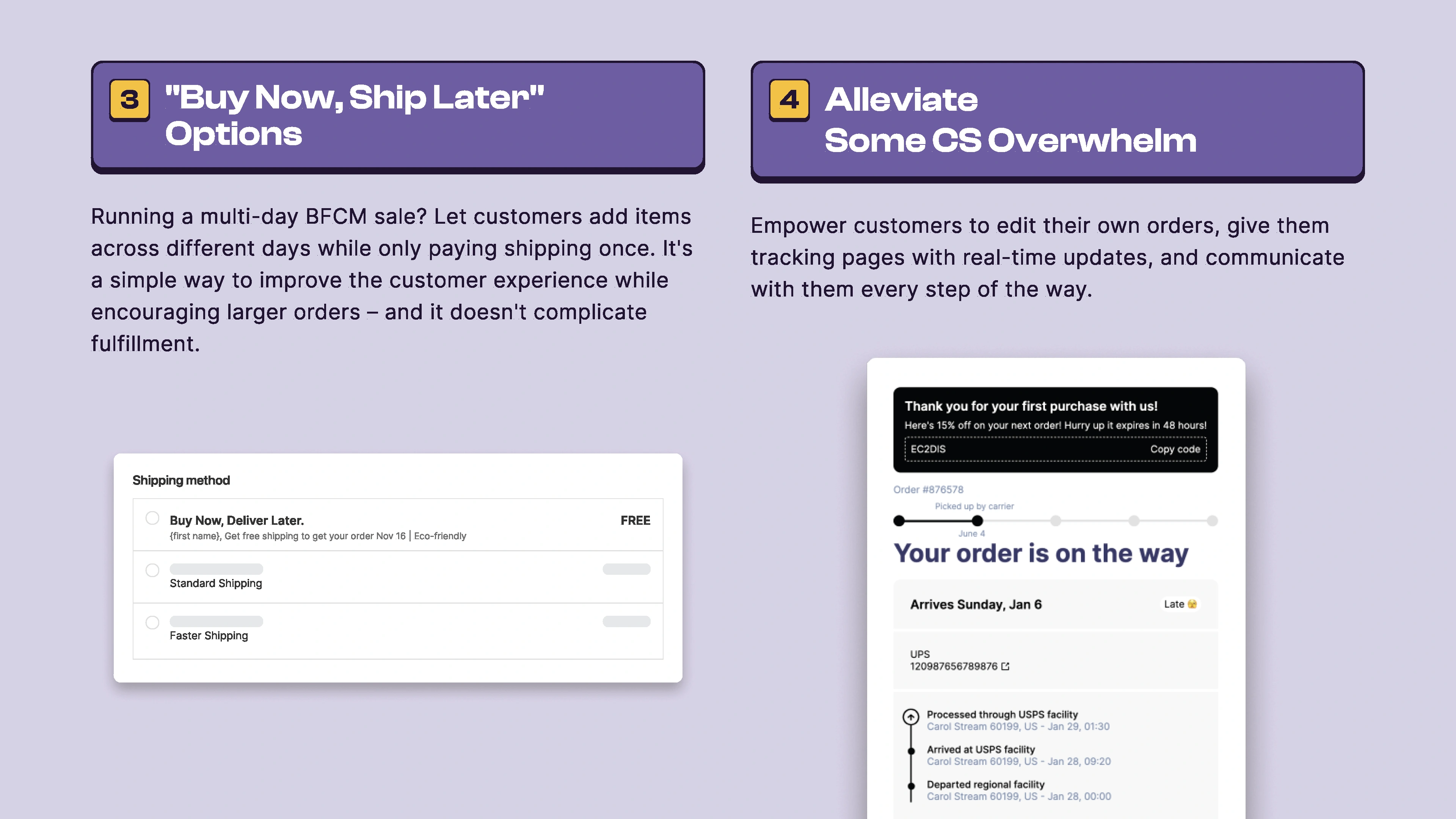Screen dimensions: 1456x819
Task: Click the Late emoji status badge
Action: pos(1180,604)
